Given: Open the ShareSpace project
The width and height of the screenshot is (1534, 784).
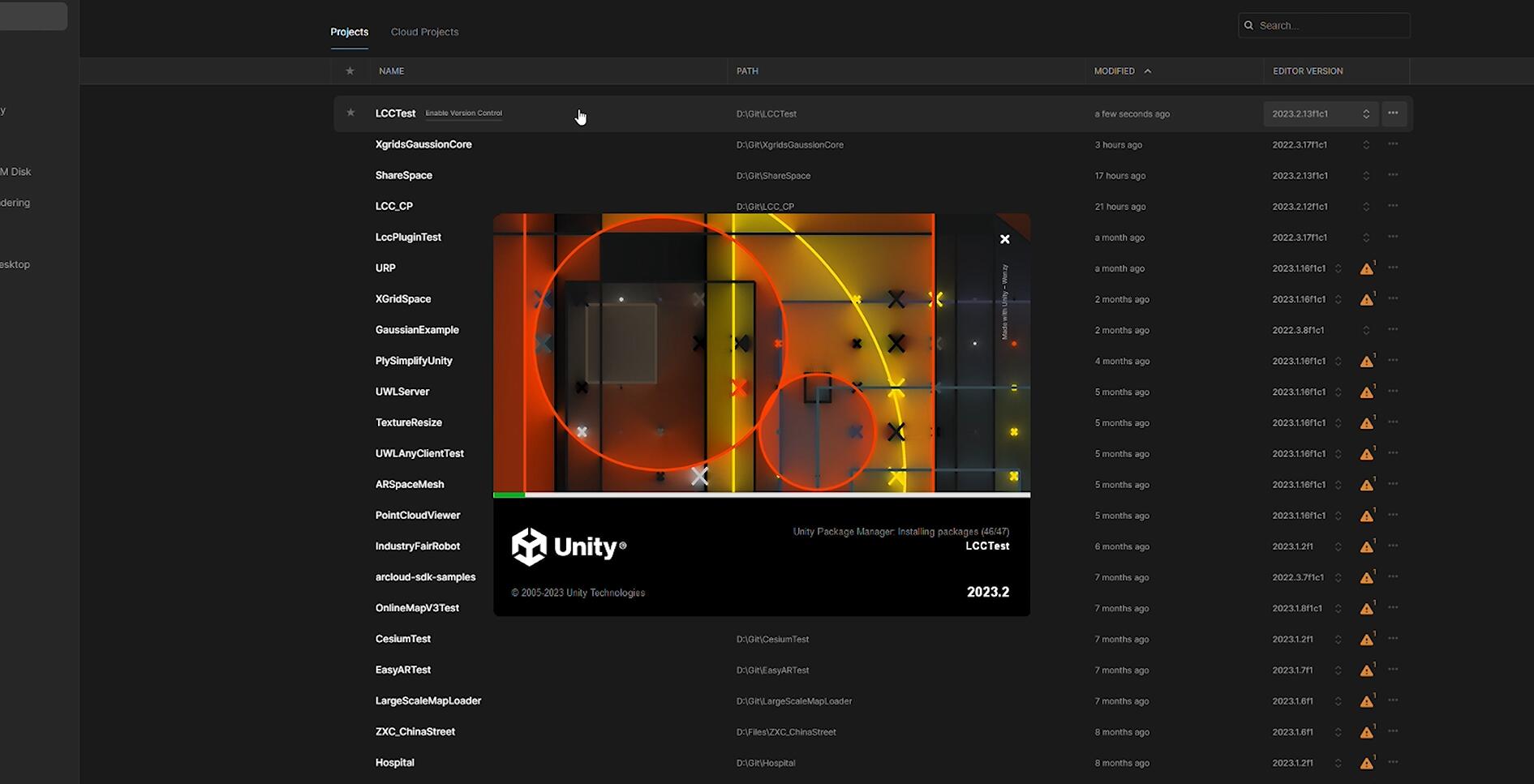Looking at the screenshot, I should point(403,175).
